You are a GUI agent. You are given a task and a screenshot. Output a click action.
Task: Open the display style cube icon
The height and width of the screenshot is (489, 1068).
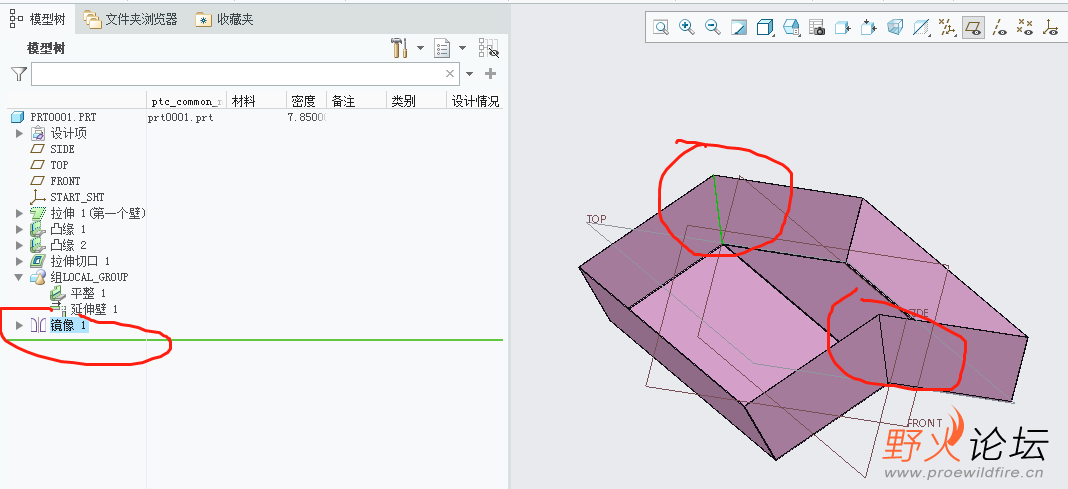coord(766,27)
